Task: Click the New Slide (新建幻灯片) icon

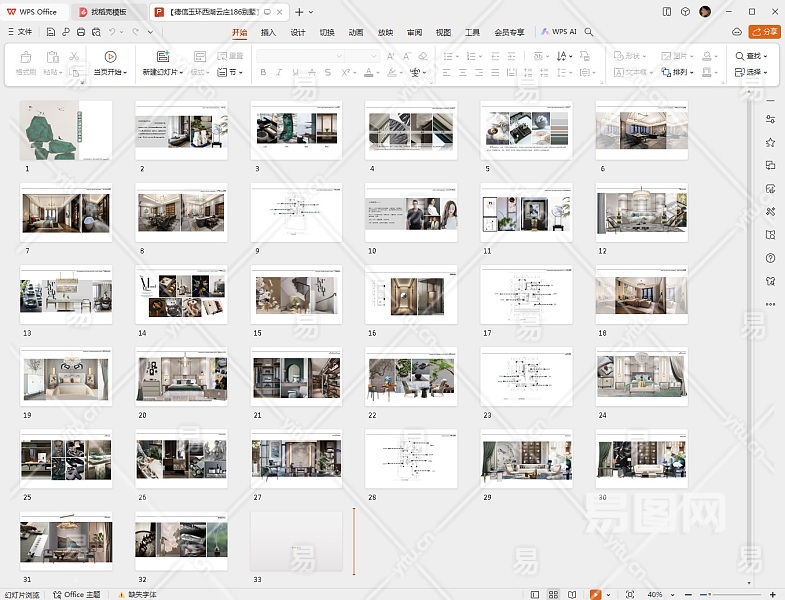Action: (x=162, y=57)
